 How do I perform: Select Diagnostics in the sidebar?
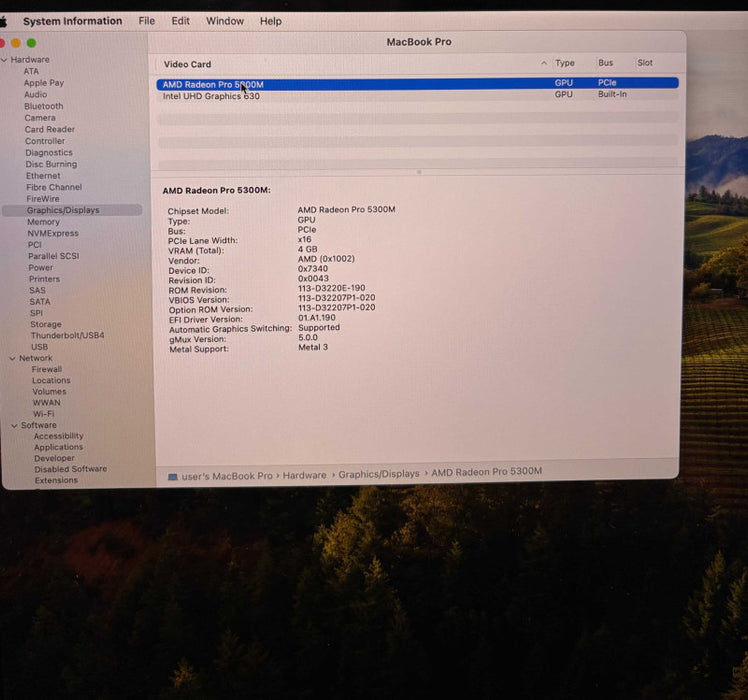(49, 153)
